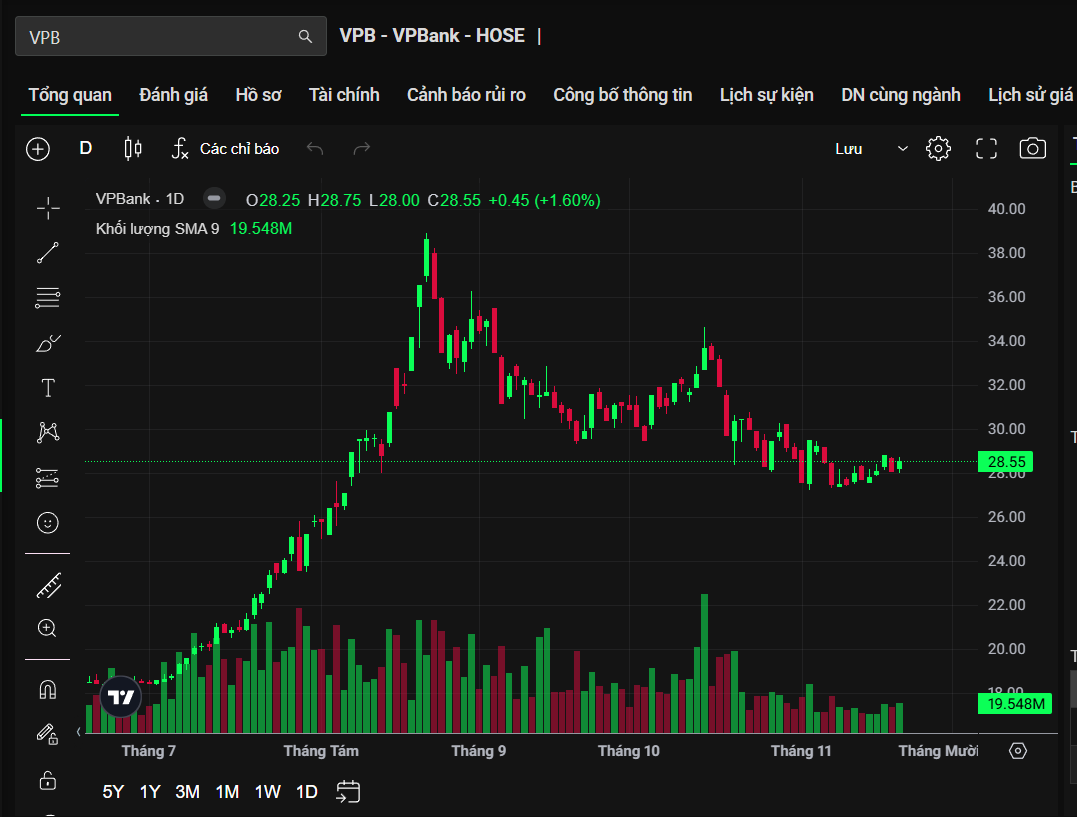This screenshot has height=817, width=1077.
Task: Open the emoji icons tool
Action: click(48, 522)
